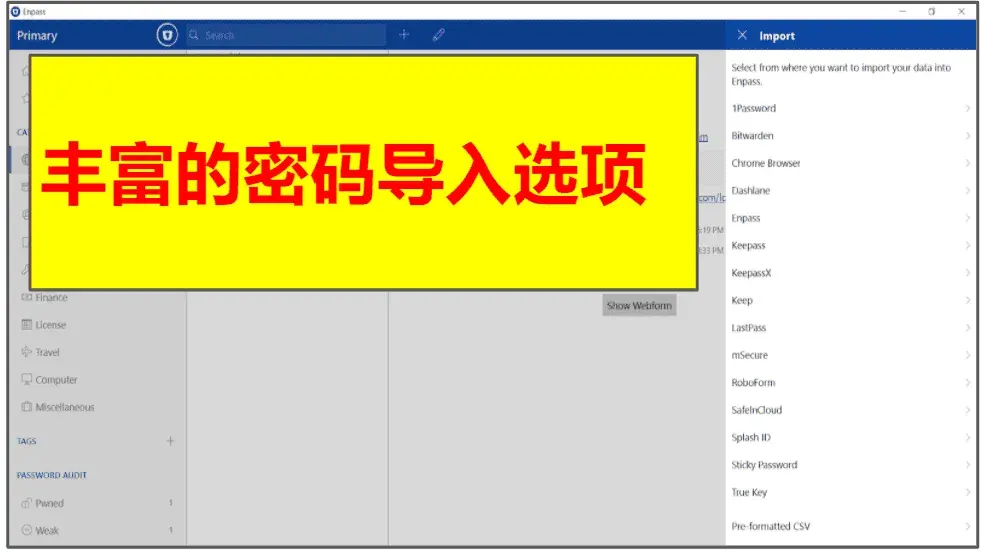
Task: Choose Chrome Browser import source
Action: [x=851, y=163]
